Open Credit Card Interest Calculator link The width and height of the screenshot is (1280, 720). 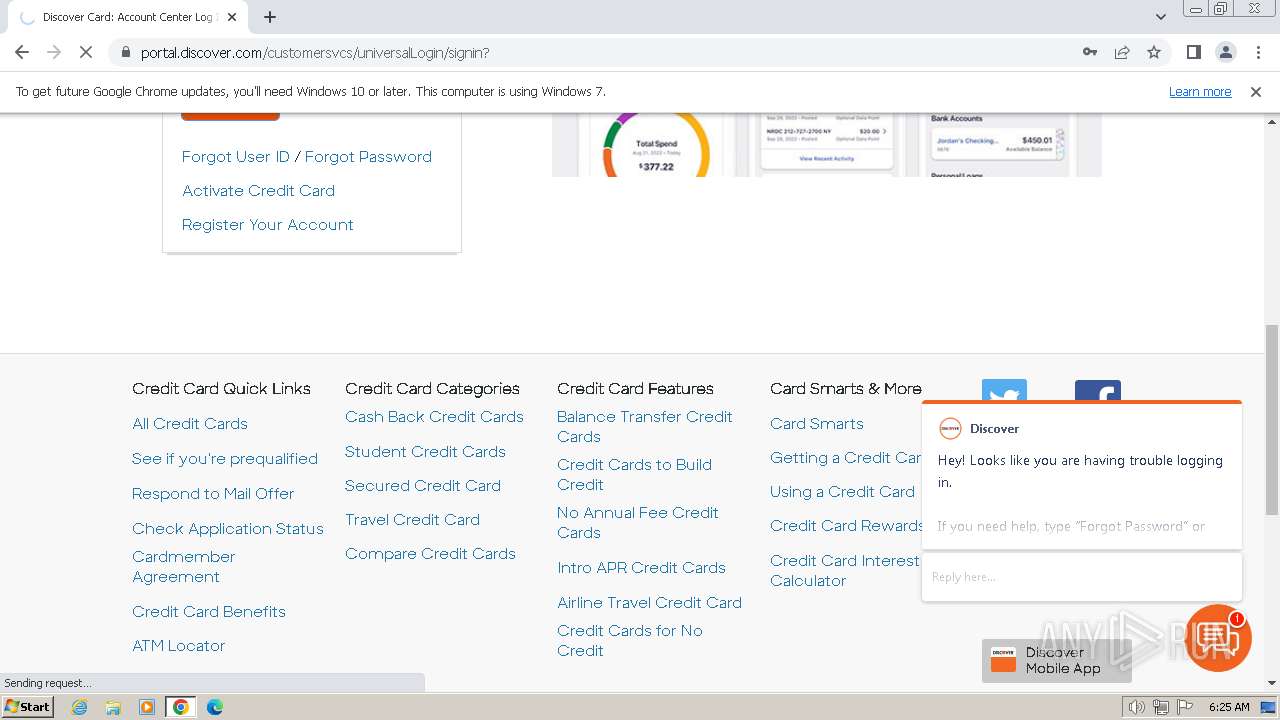845,571
